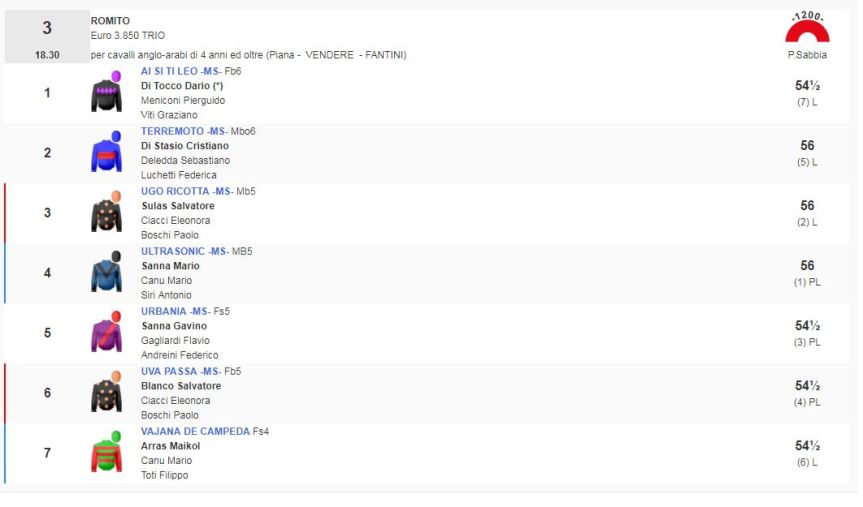Open horse link UGO RICOTTA
Viewport: 863px width, 507px height.
click(174, 191)
